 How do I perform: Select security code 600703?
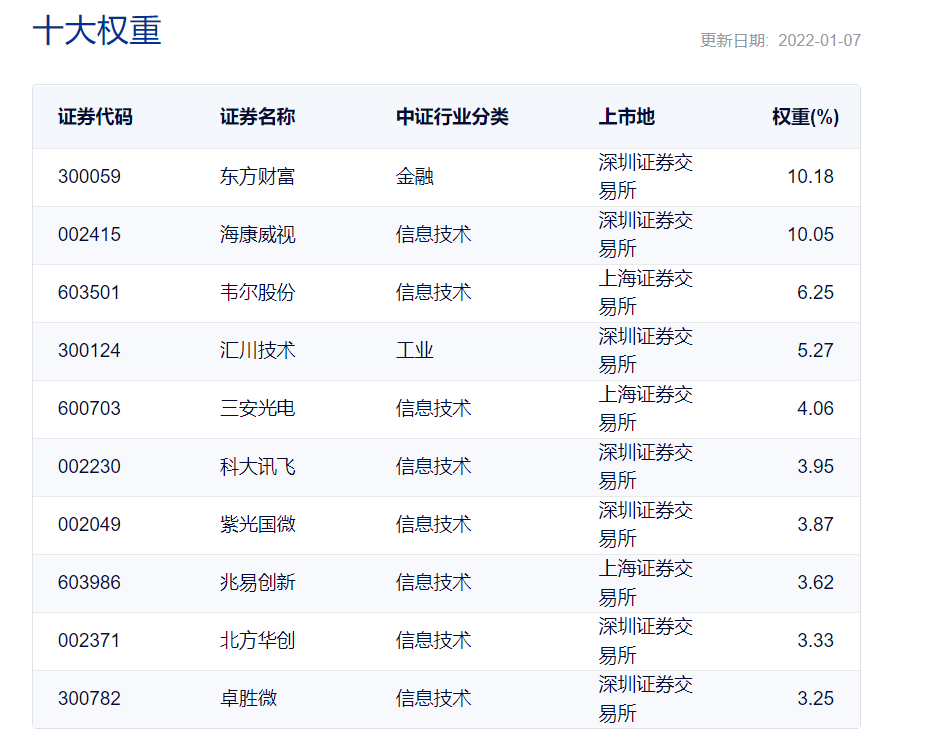tap(89, 409)
